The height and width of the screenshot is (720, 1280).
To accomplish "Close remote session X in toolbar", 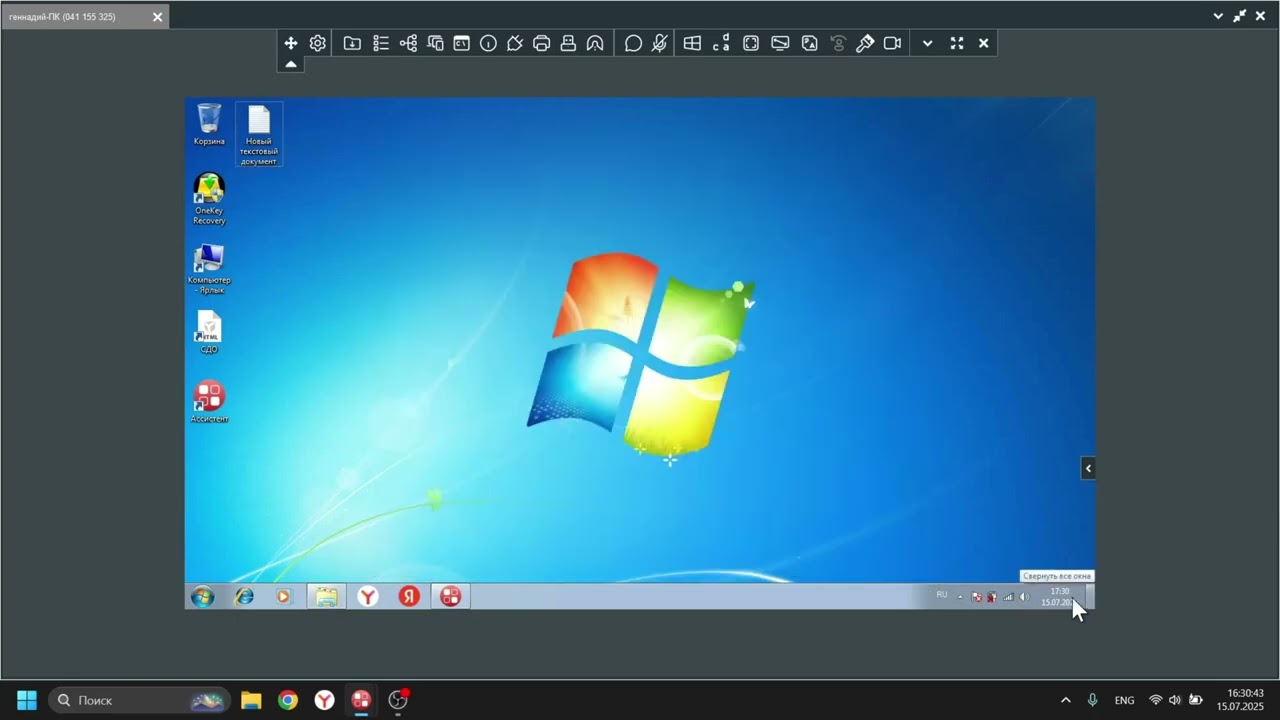I will [x=983, y=43].
